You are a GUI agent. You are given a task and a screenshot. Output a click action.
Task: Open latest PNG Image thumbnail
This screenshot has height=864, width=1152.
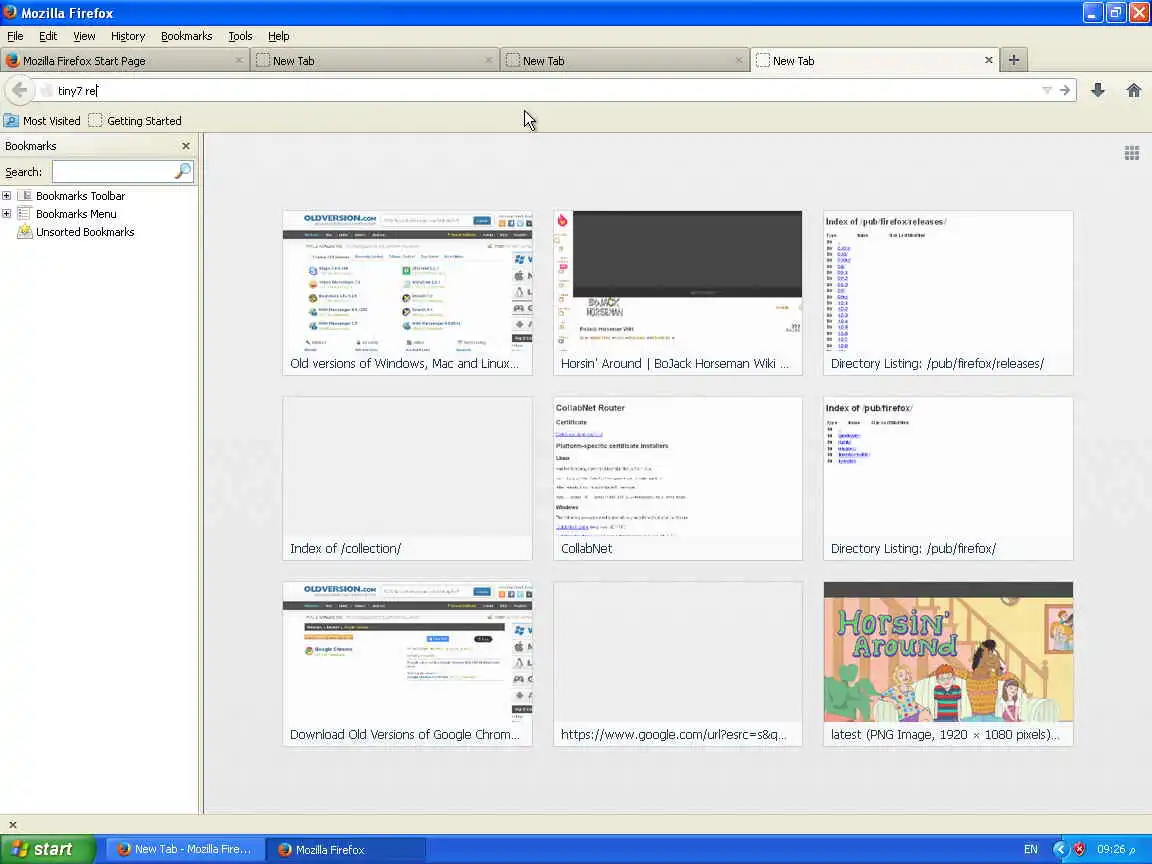pos(948,663)
